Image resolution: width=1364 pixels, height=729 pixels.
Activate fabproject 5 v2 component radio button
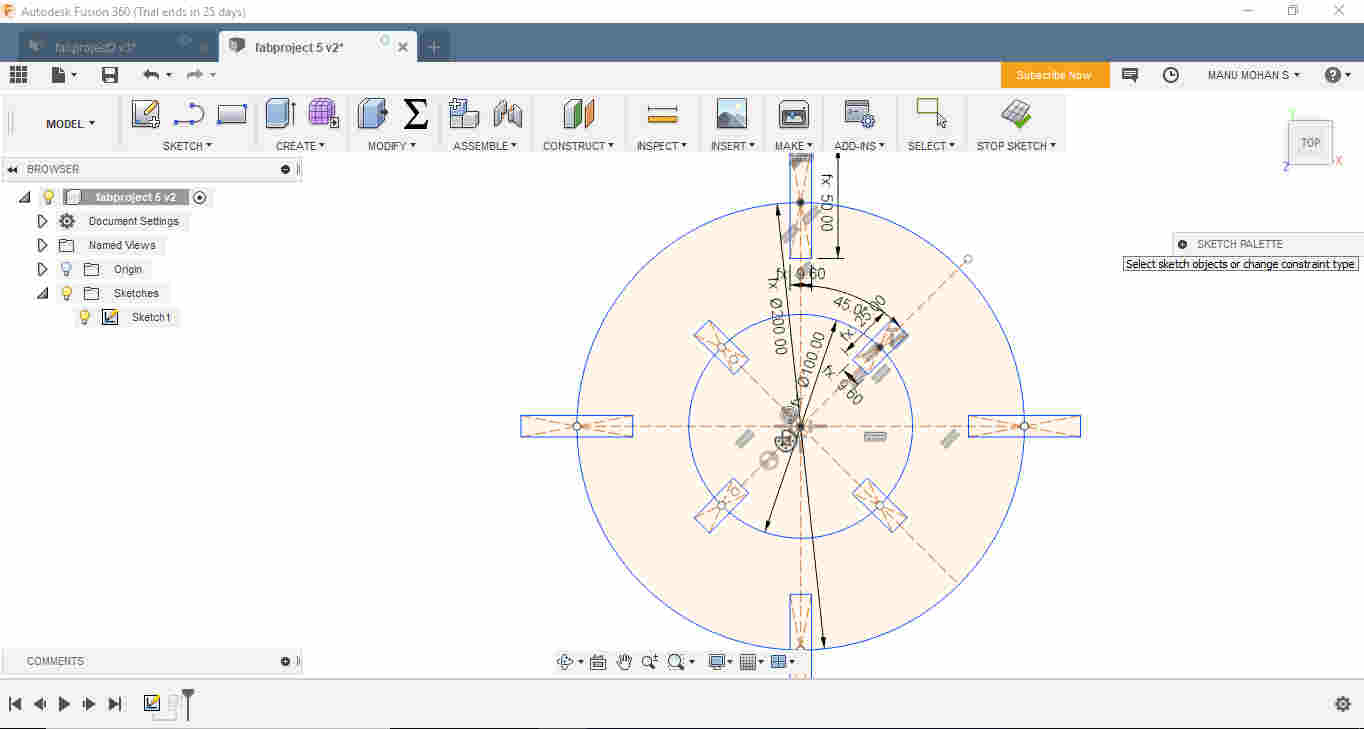tap(199, 197)
